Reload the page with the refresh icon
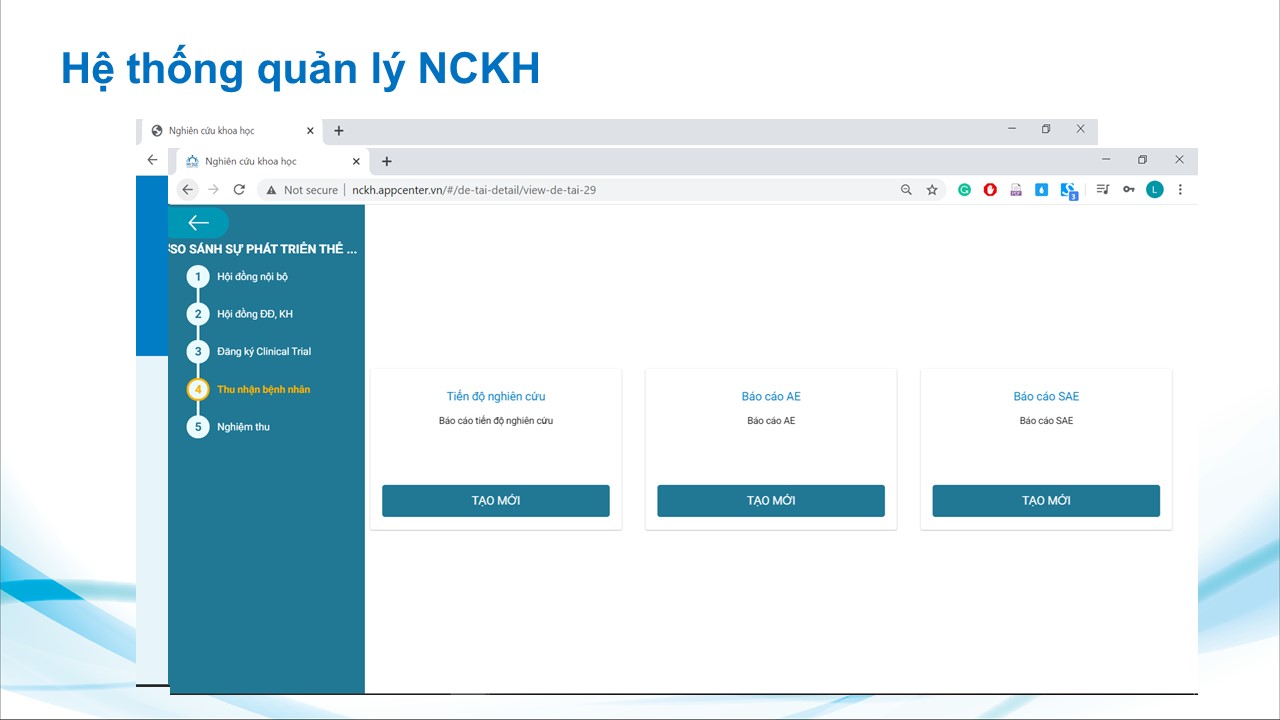 239,190
